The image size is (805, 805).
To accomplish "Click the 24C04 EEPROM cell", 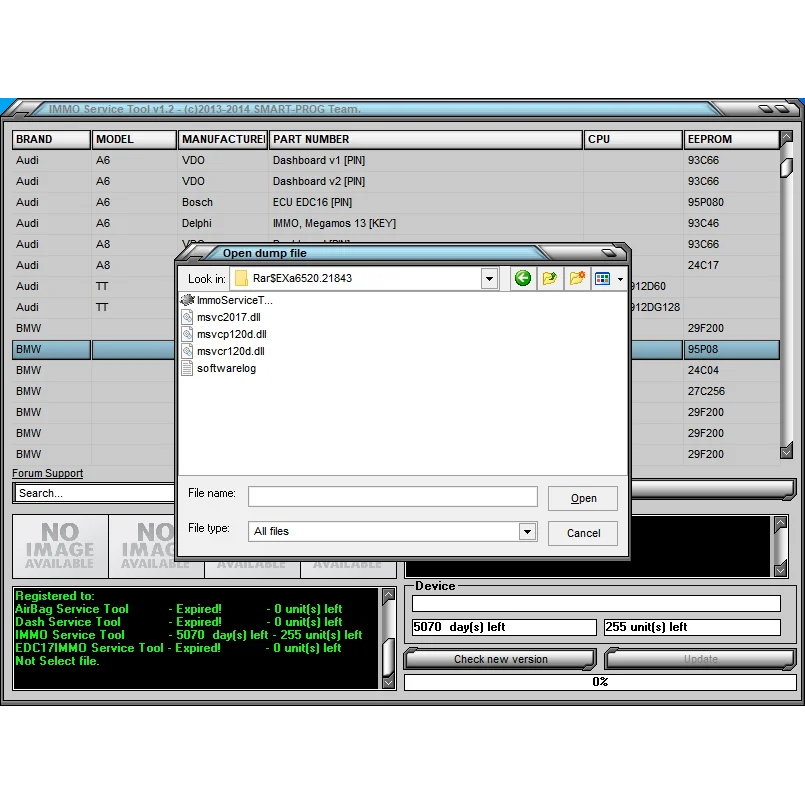I will tap(731, 370).
